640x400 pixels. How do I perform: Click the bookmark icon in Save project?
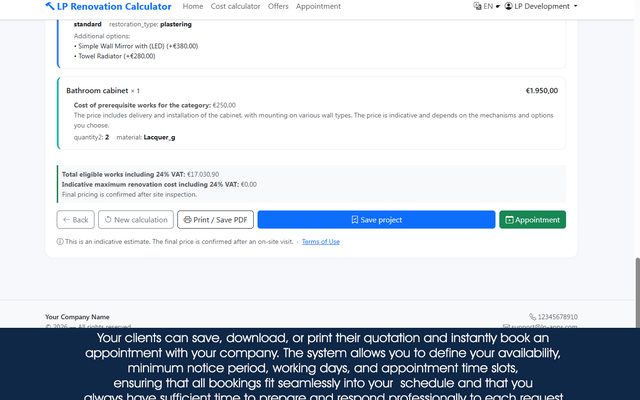[x=355, y=220]
